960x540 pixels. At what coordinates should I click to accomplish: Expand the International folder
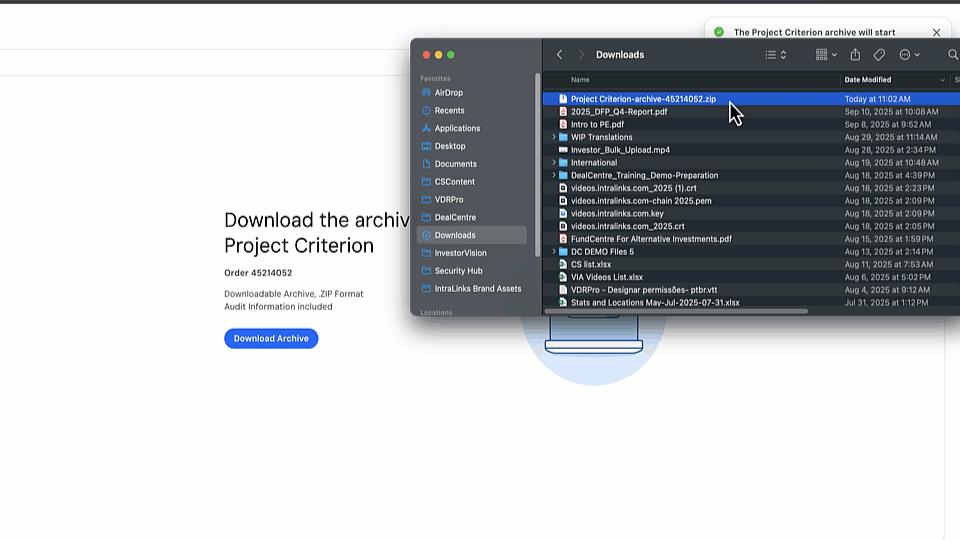click(x=554, y=162)
